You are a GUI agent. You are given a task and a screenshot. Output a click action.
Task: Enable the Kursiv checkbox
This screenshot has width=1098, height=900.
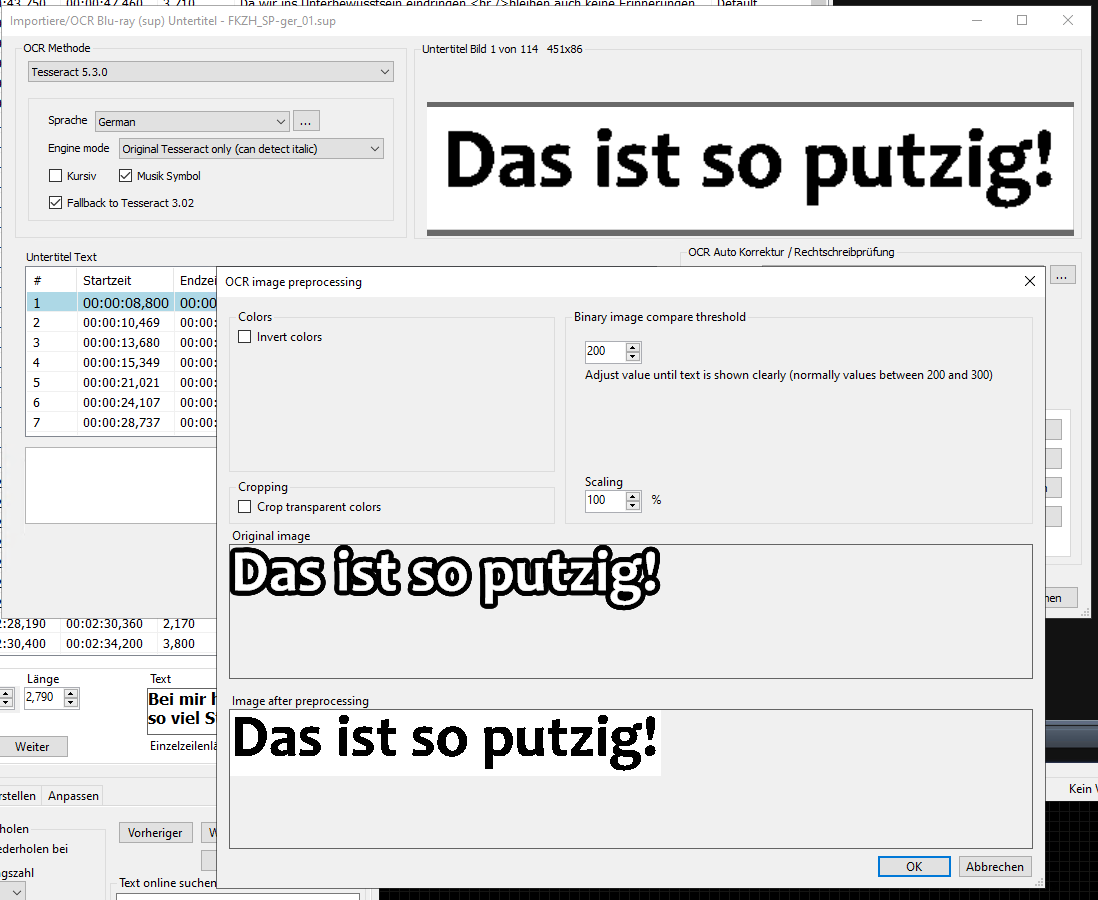[x=56, y=175]
